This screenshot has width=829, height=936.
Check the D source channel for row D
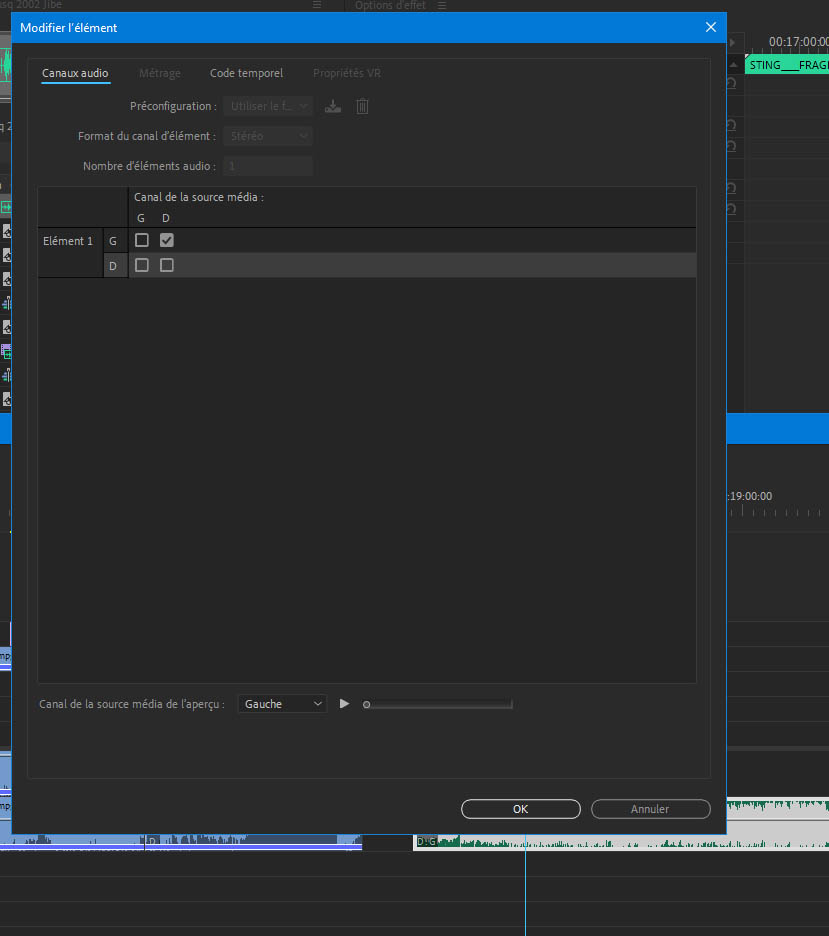[x=167, y=265]
